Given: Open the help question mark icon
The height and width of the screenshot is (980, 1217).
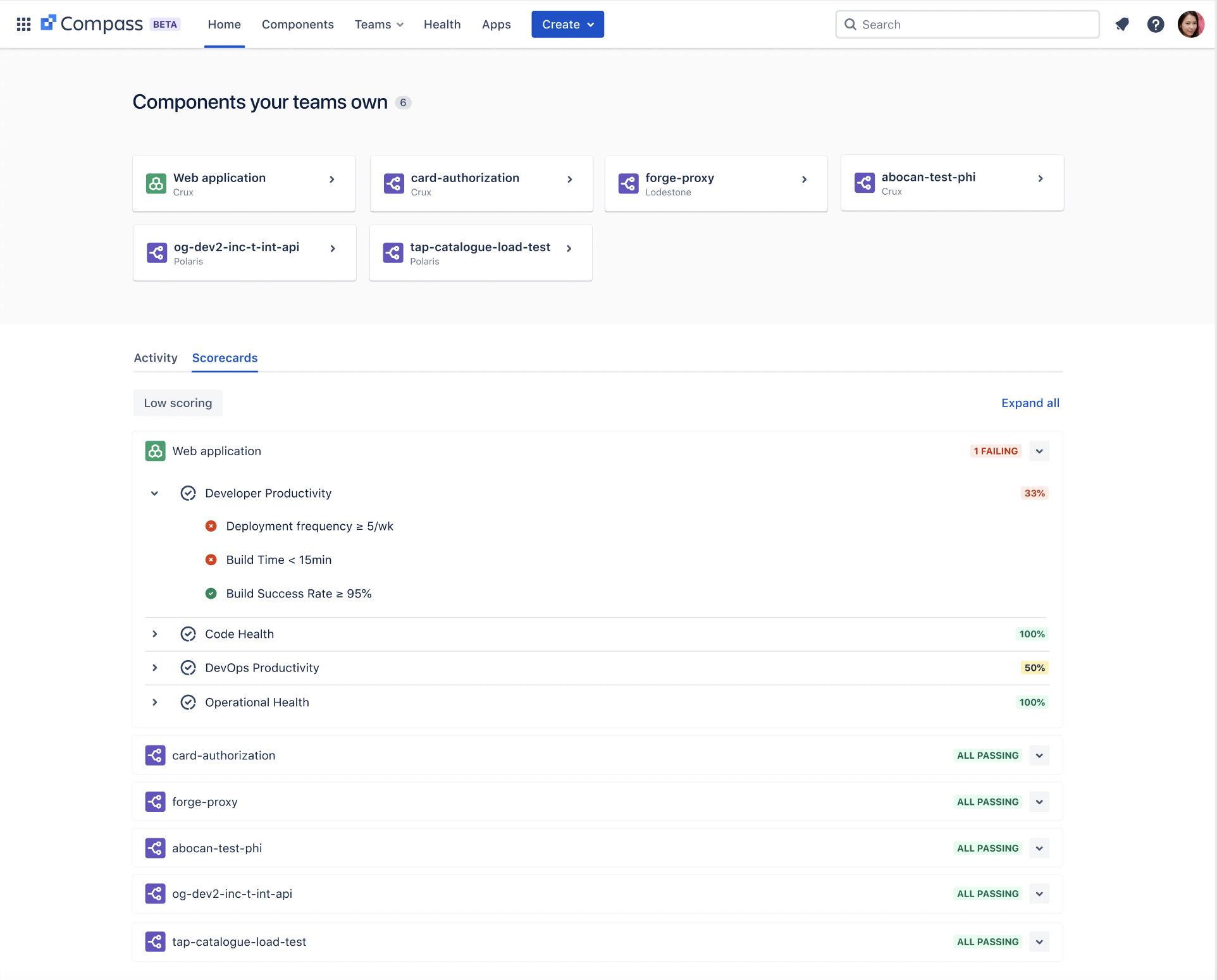Looking at the screenshot, I should (1156, 24).
